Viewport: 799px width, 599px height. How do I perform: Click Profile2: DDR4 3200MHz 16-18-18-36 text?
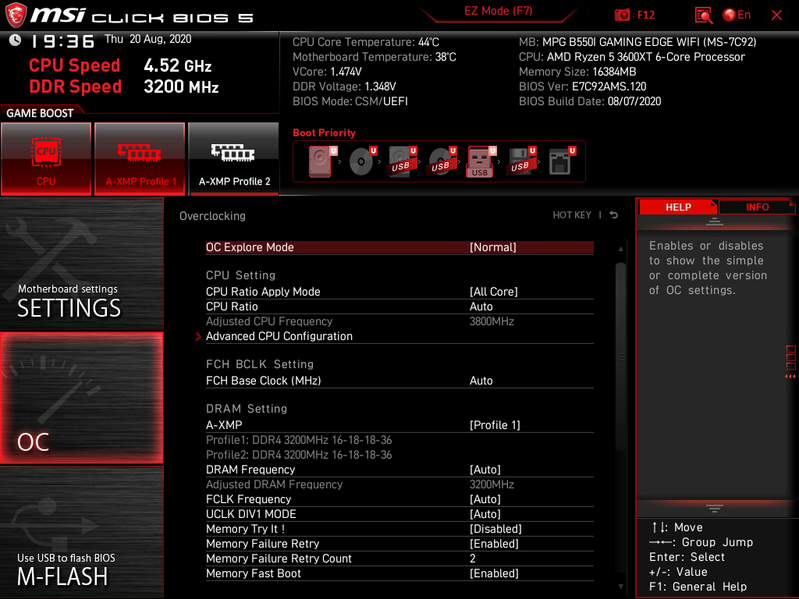click(x=299, y=454)
